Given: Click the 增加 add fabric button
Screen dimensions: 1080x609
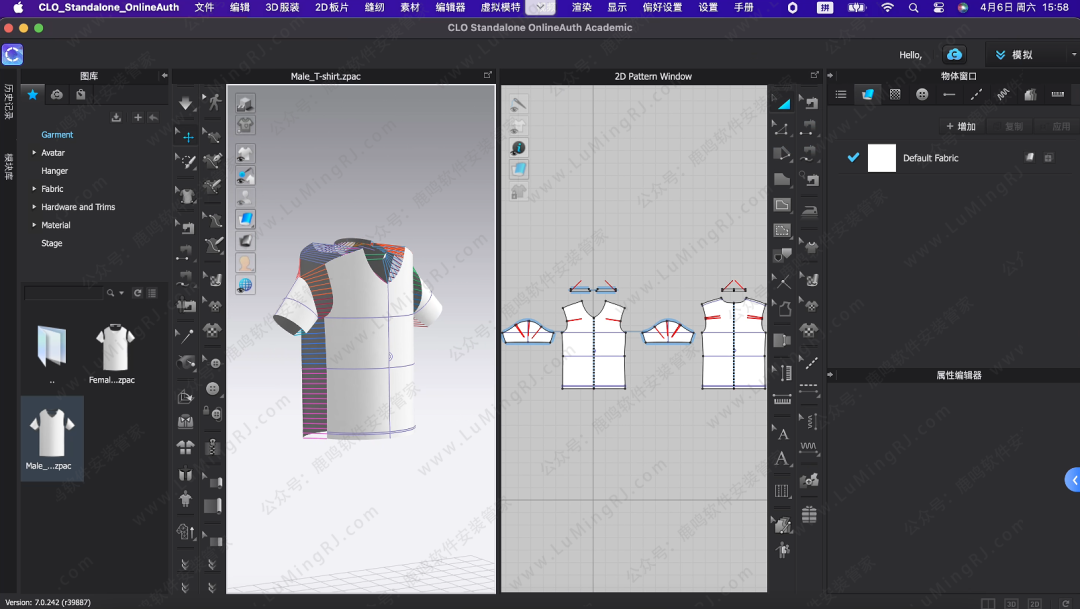Looking at the screenshot, I should pos(961,127).
